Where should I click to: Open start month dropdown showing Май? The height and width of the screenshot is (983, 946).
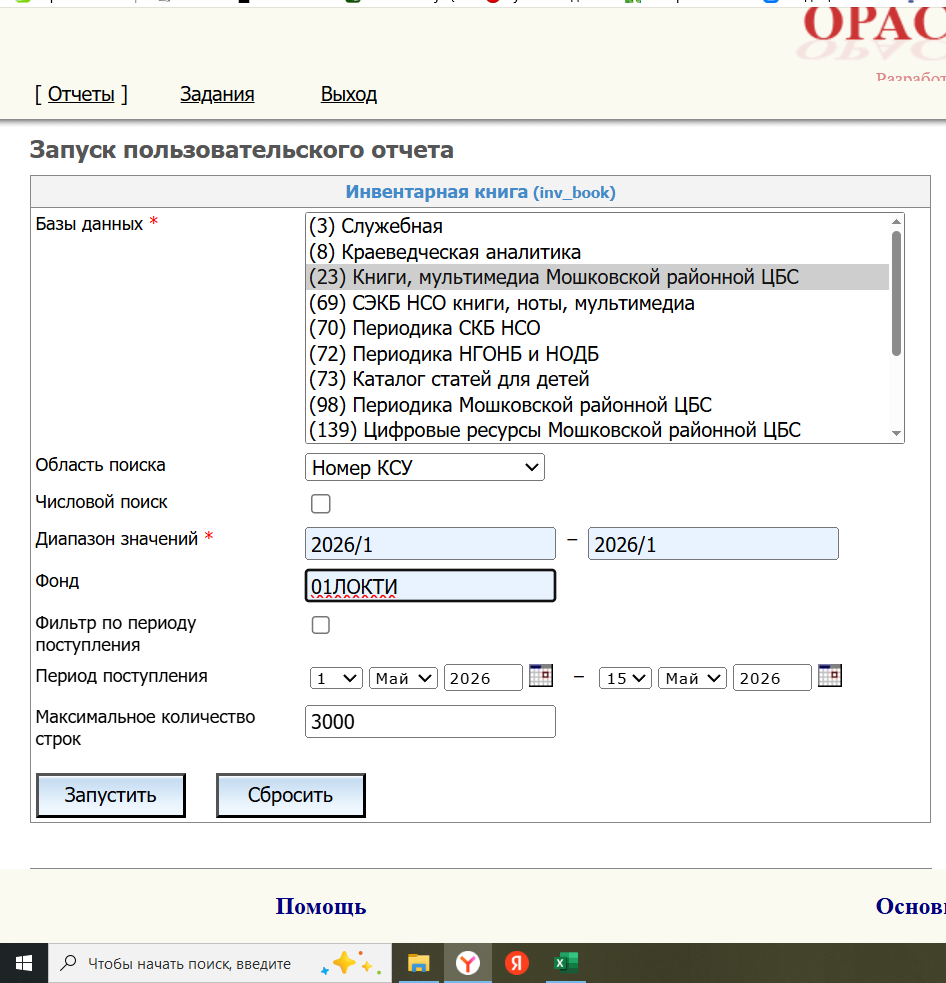pyautogui.click(x=403, y=678)
